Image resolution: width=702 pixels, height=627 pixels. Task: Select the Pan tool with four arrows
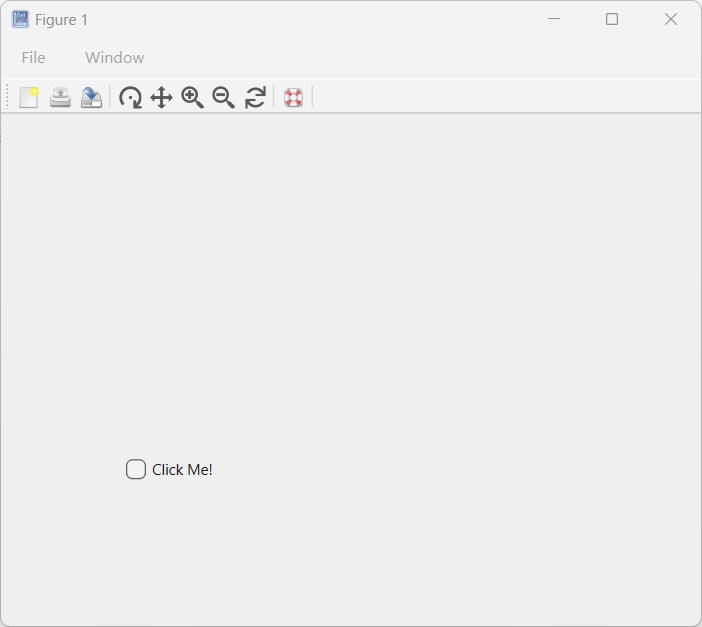click(161, 97)
